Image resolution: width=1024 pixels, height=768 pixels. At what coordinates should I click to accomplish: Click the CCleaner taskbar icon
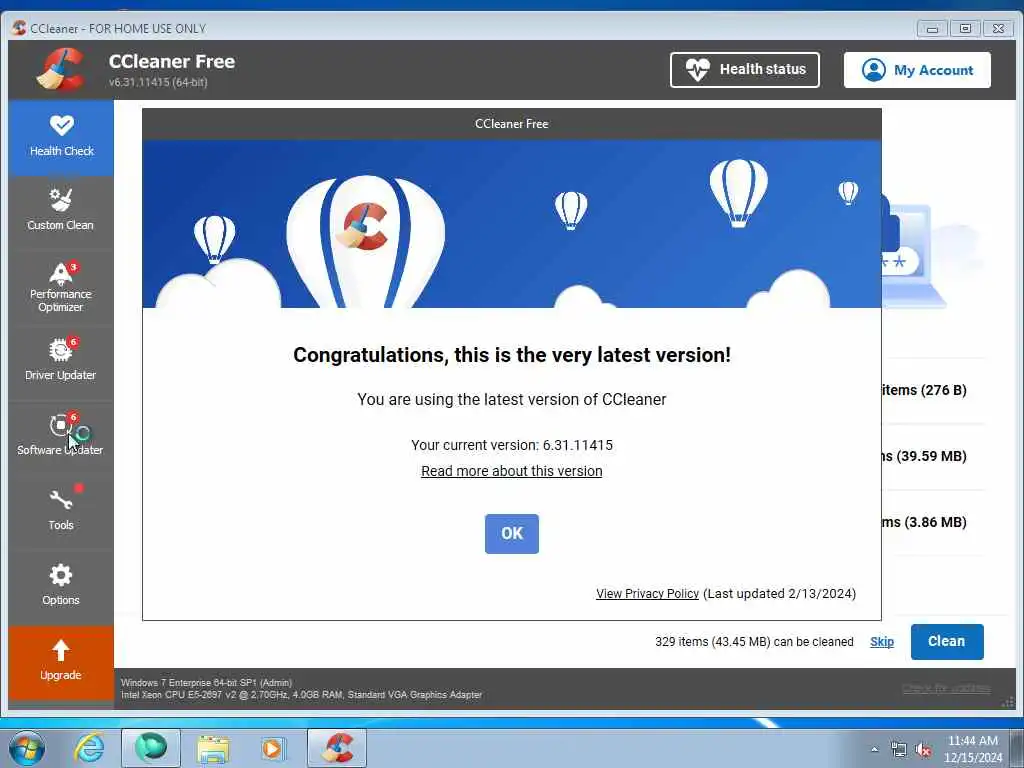pos(337,748)
